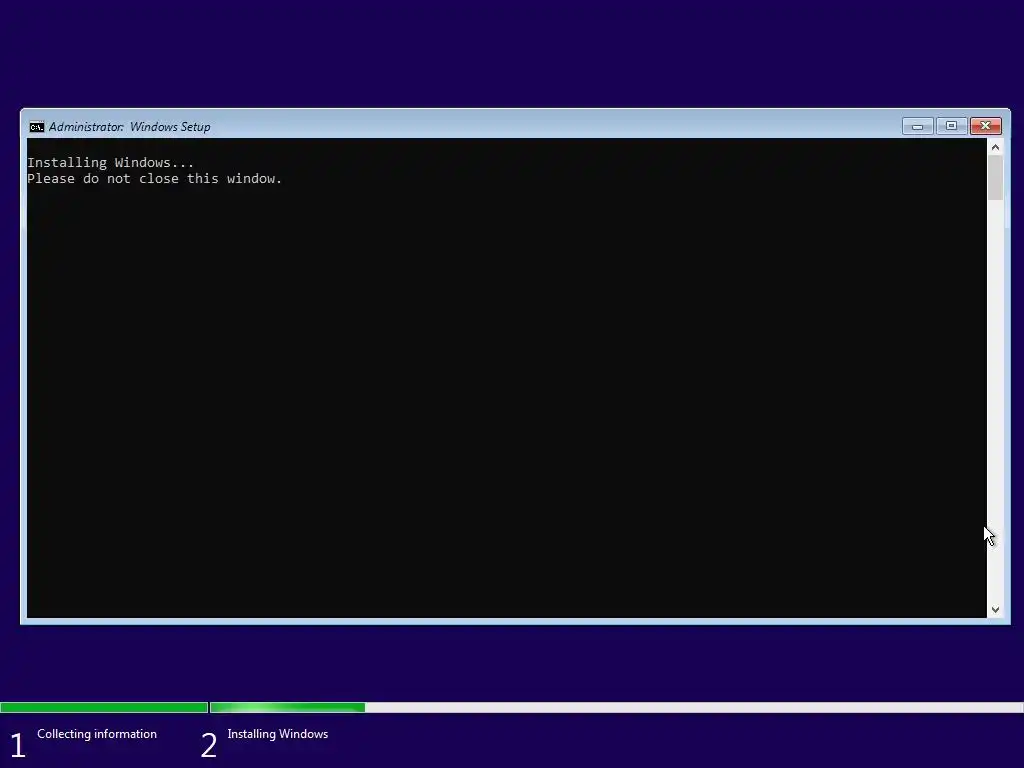Click "Please do not close this window." text
The image size is (1024, 768).
point(155,178)
